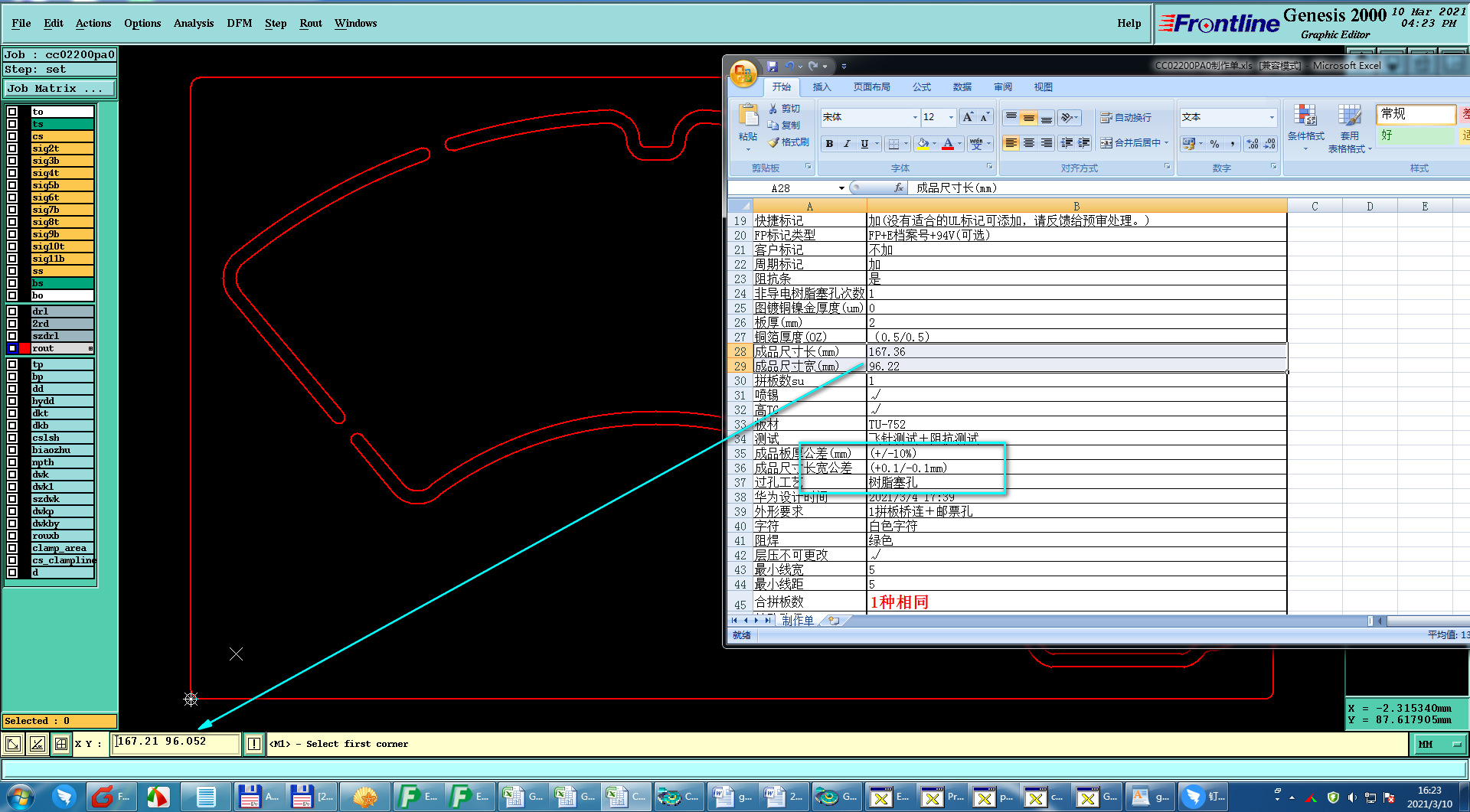
Task: Select the 常规 cell style
Action: click(x=1416, y=114)
